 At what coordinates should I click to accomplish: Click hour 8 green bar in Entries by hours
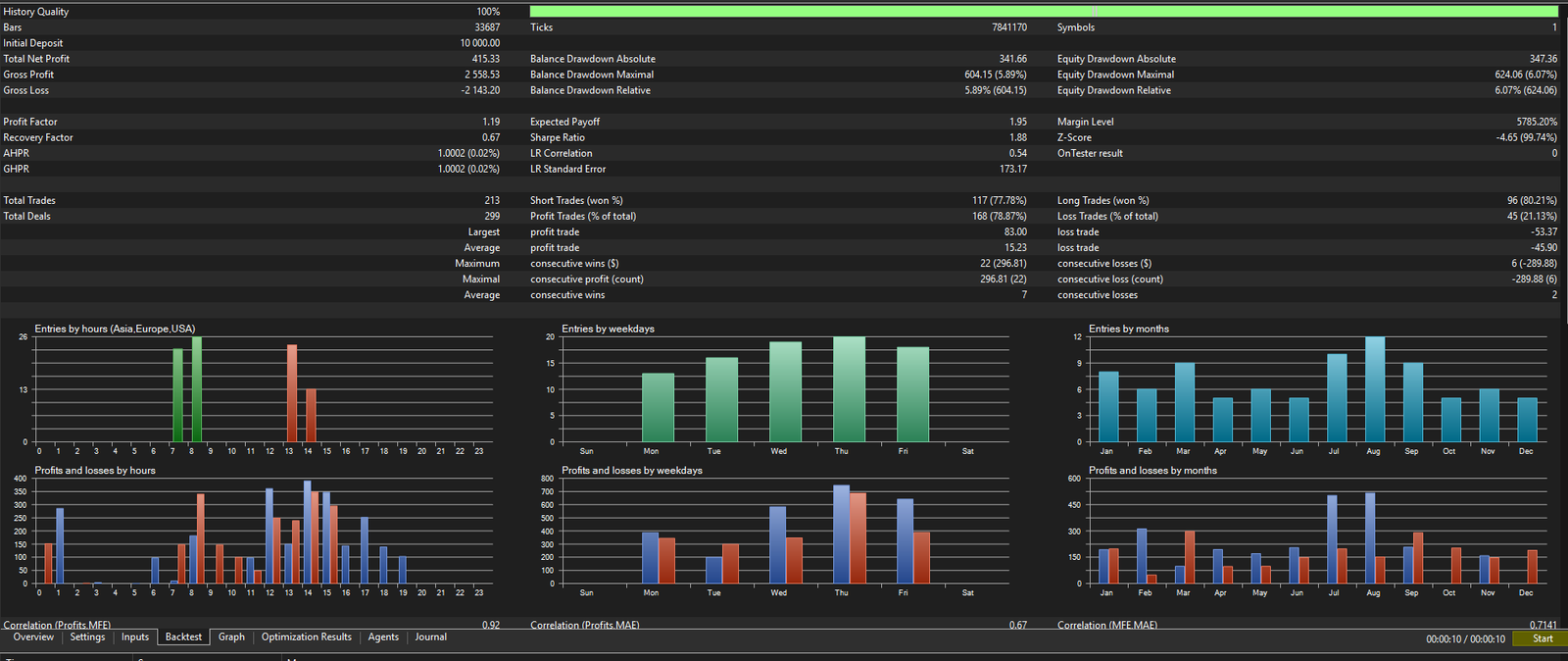[197, 389]
